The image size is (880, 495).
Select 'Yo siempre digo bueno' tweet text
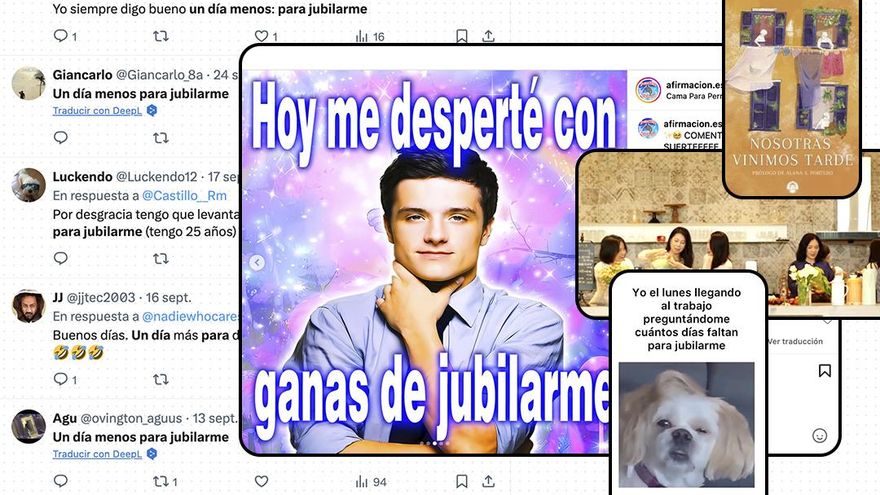point(210,9)
